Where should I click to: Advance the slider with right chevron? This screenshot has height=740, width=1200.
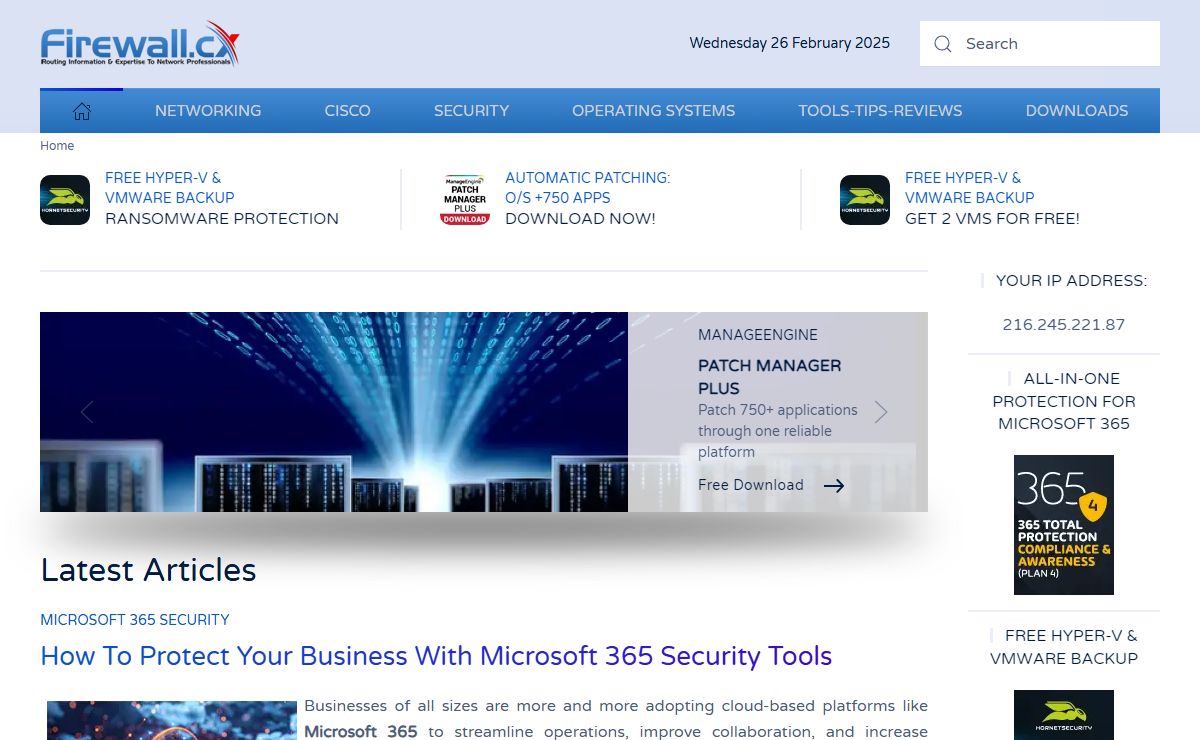point(881,412)
